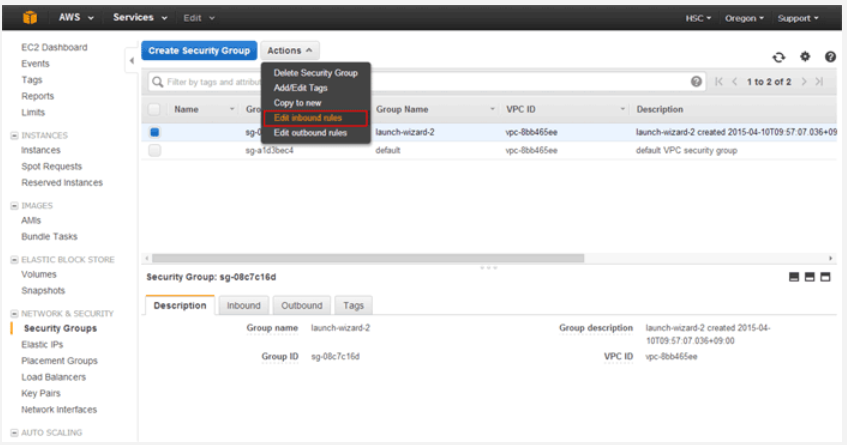Sort by the Group Name column
The image size is (847, 445).
coord(402,109)
